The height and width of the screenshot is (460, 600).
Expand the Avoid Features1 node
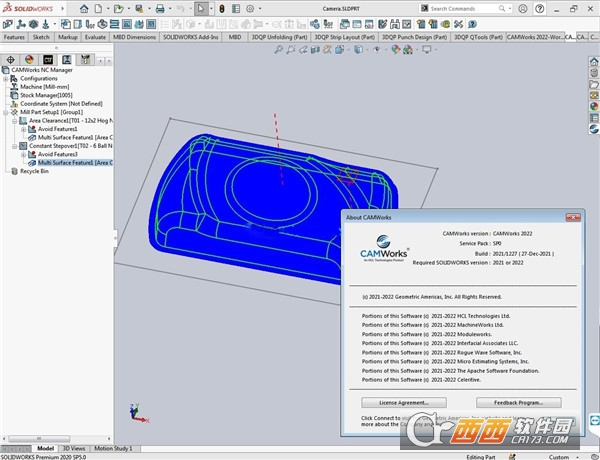(x=24, y=129)
